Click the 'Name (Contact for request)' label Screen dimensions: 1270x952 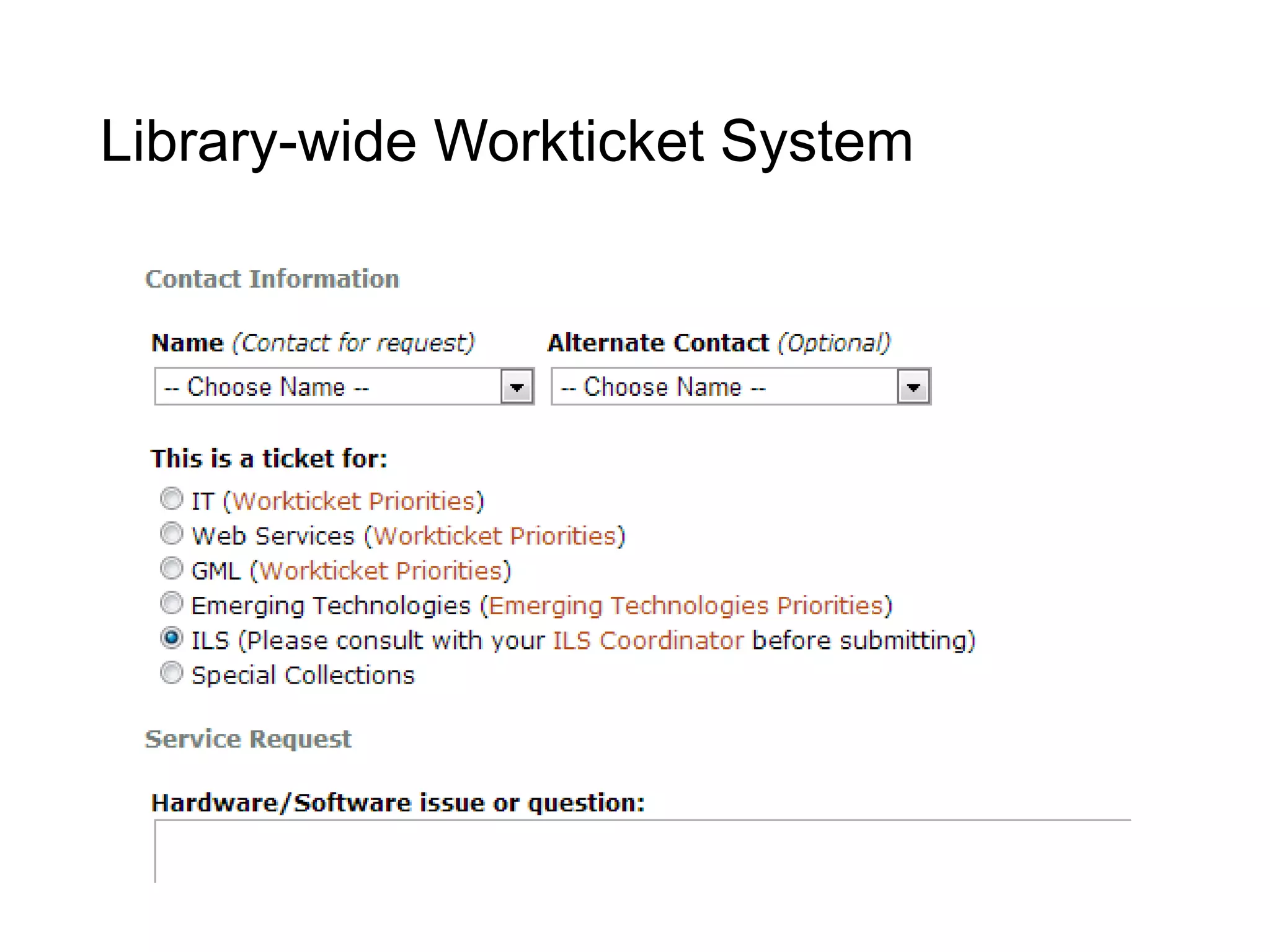pos(313,343)
